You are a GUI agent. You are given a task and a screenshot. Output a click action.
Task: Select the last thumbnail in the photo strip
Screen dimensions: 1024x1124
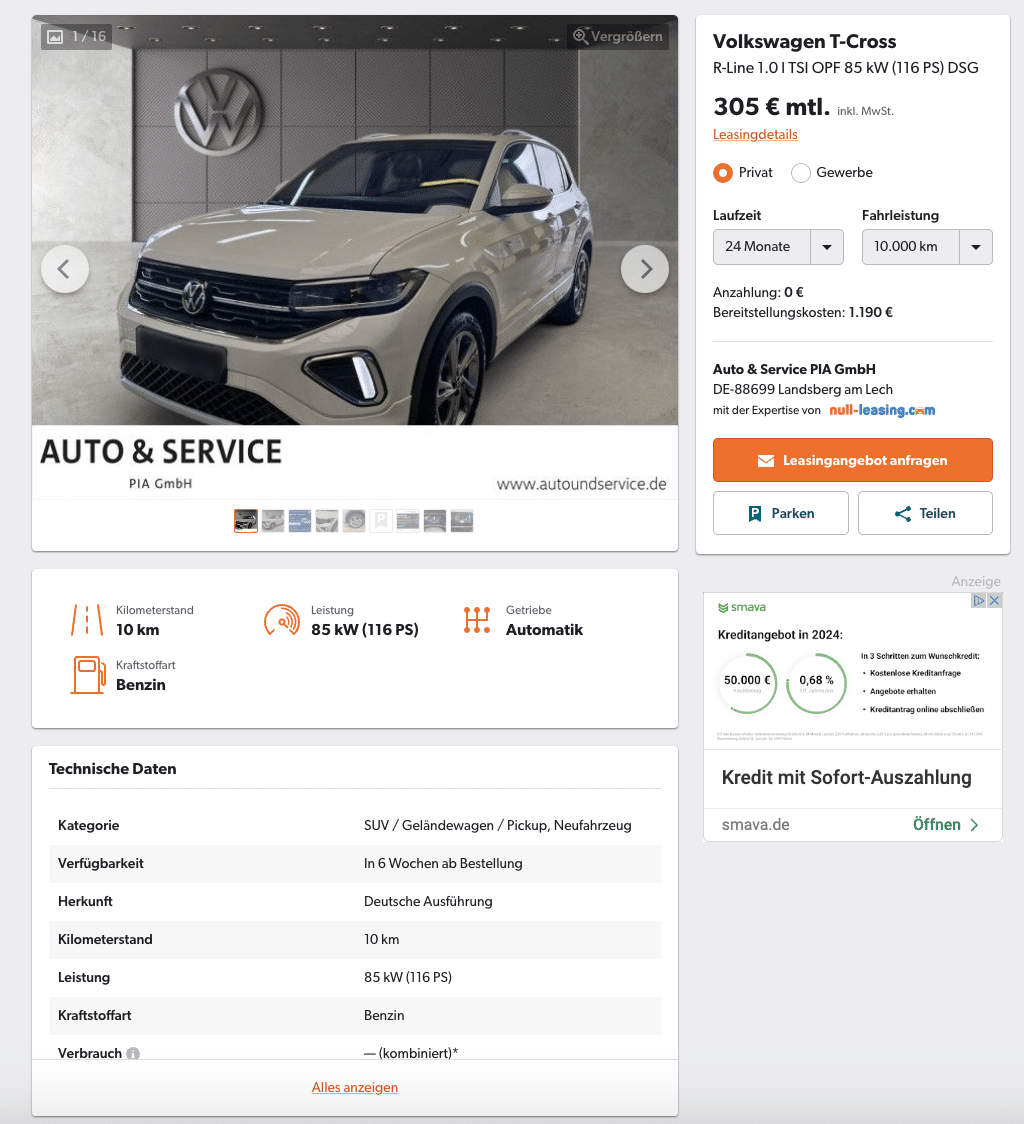[x=462, y=520]
